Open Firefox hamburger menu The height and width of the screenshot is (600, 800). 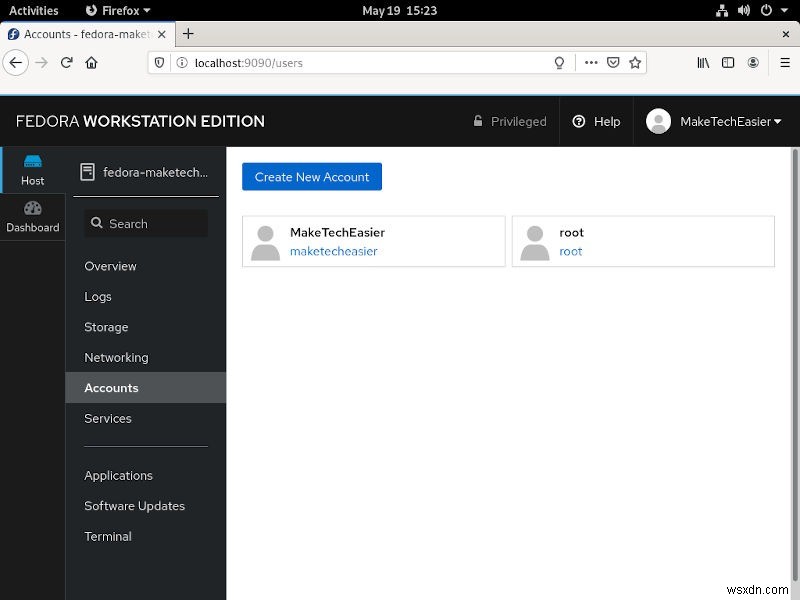point(785,63)
